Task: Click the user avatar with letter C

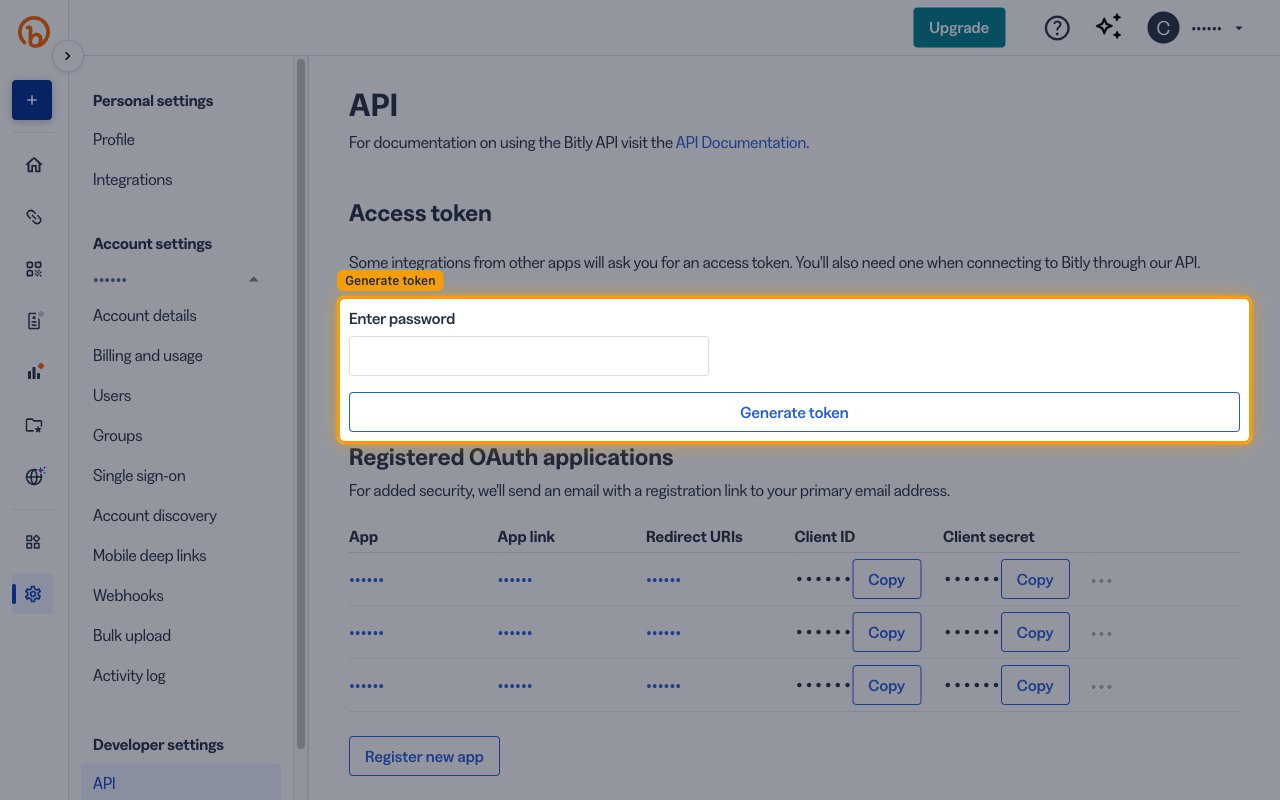Action: point(1163,28)
